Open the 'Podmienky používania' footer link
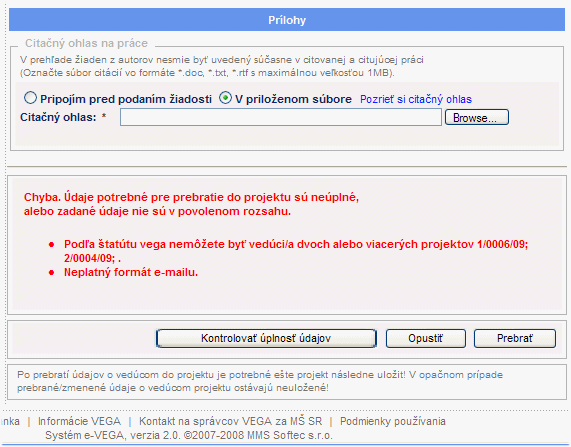Viewport: 571px width, 447px height. point(393,421)
